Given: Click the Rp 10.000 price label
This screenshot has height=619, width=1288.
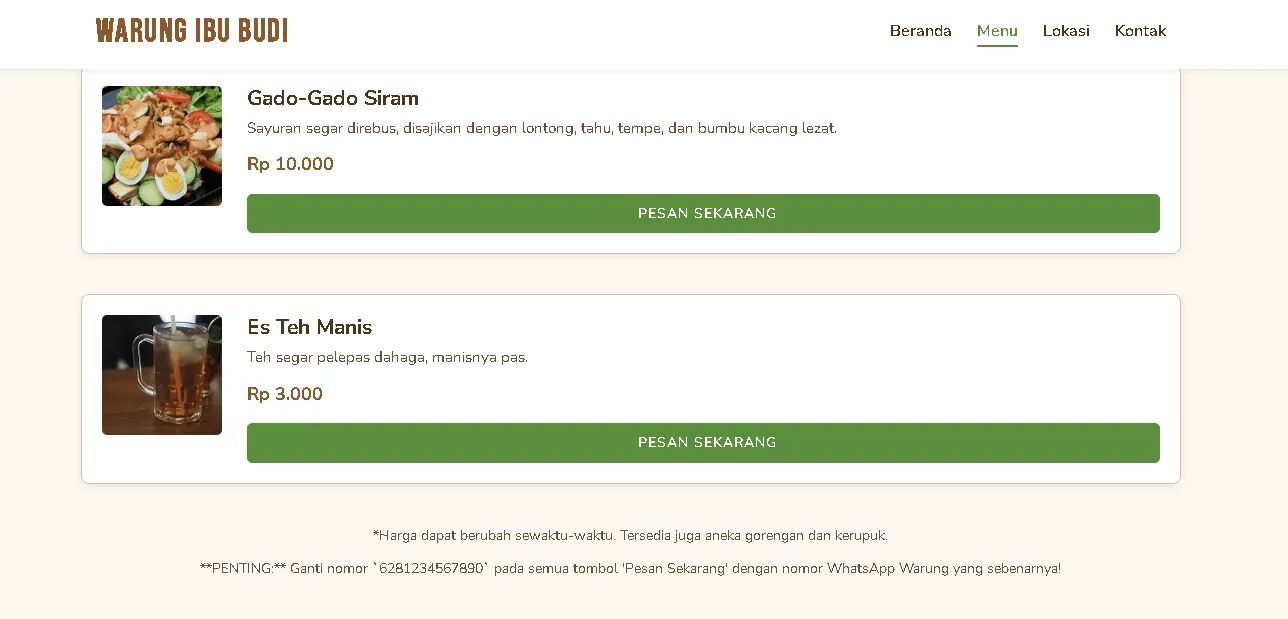Looking at the screenshot, I should coord(290,164).
